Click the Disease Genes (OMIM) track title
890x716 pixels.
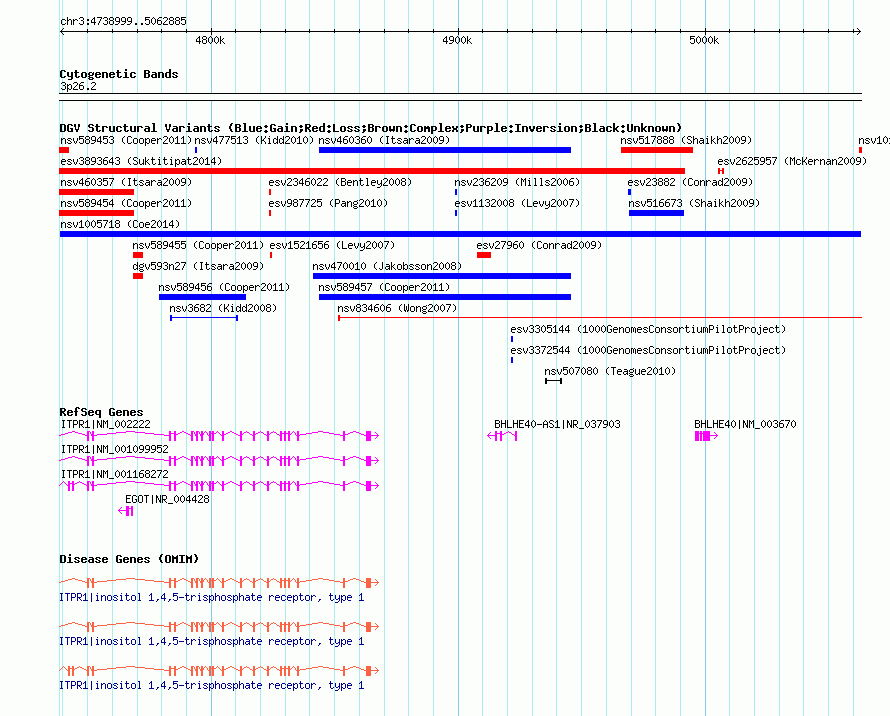pos(129,559)
